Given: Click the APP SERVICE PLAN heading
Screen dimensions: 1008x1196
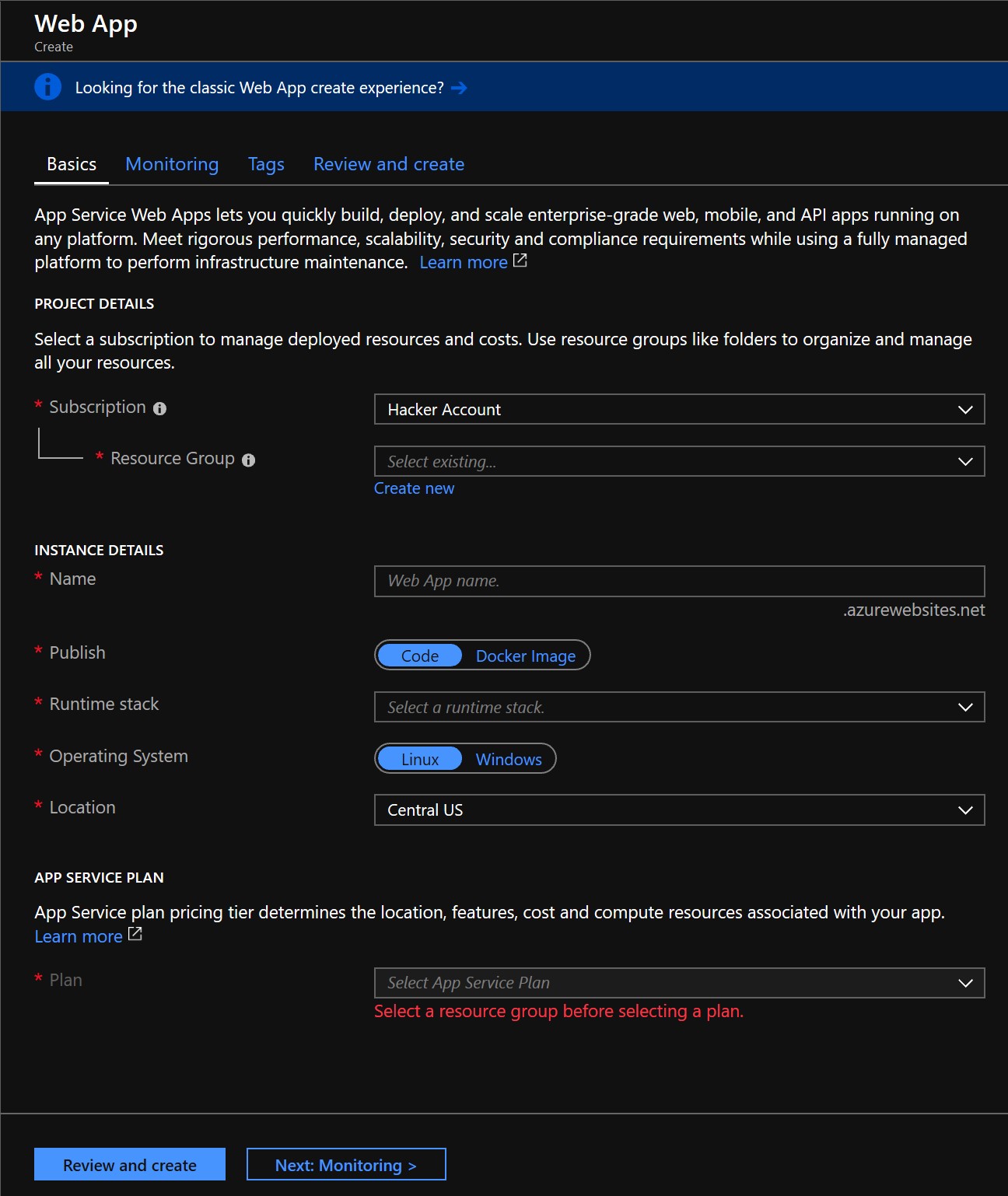Looking at the screenshot, I should (99, 877).
